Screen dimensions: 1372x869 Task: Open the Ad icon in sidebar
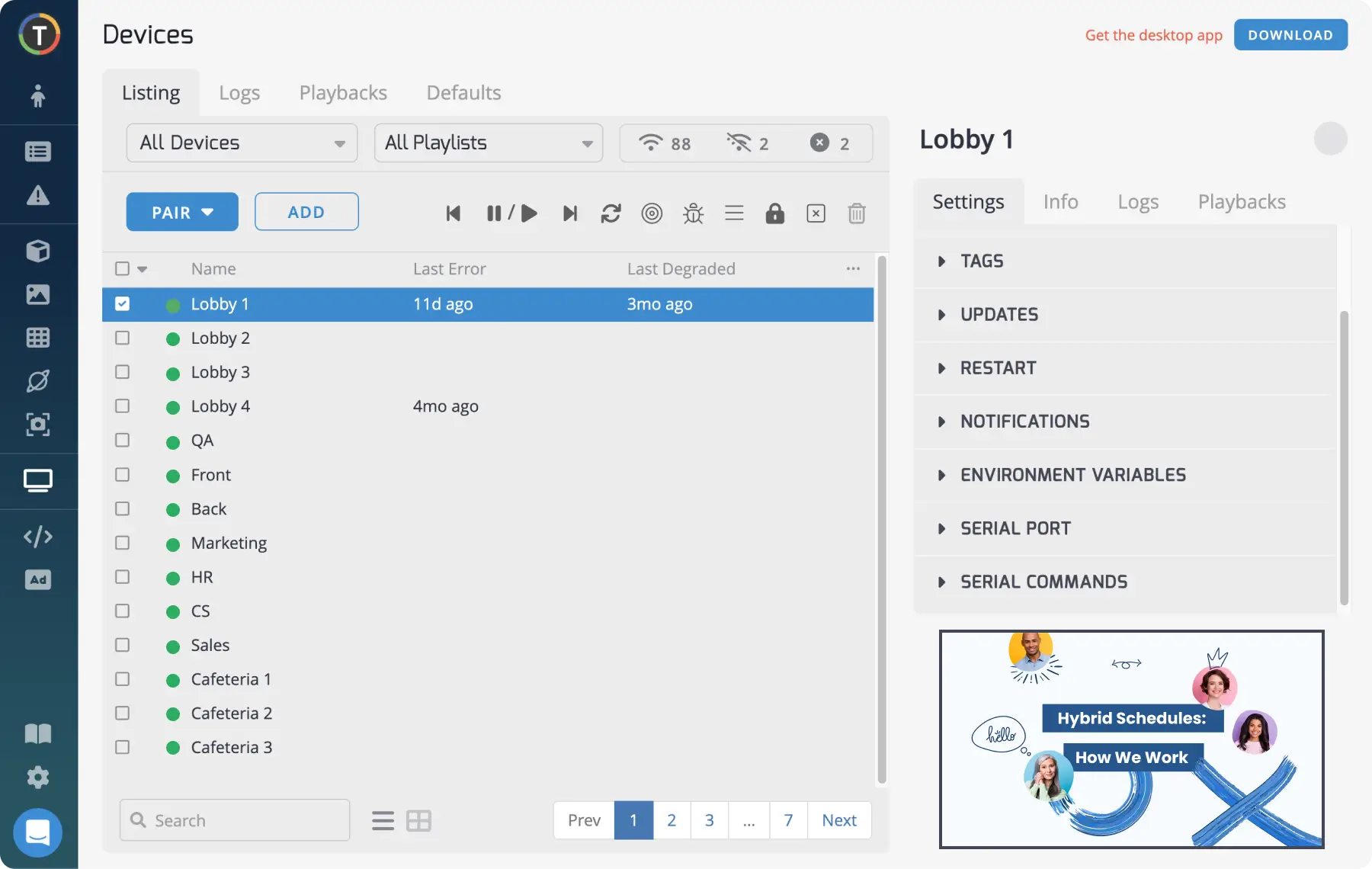point(38,580)
